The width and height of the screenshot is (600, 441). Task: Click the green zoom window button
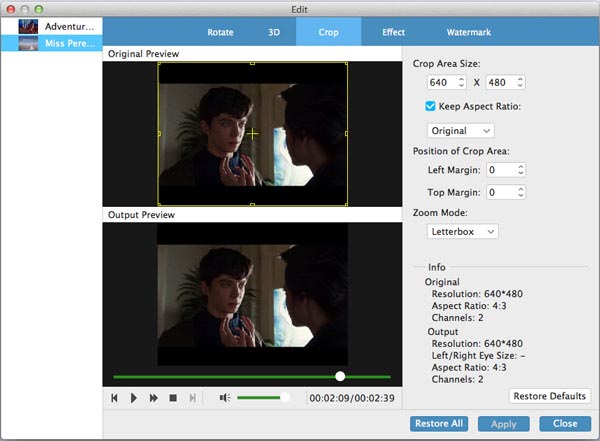pyautogui.click(x=39, y=9)
